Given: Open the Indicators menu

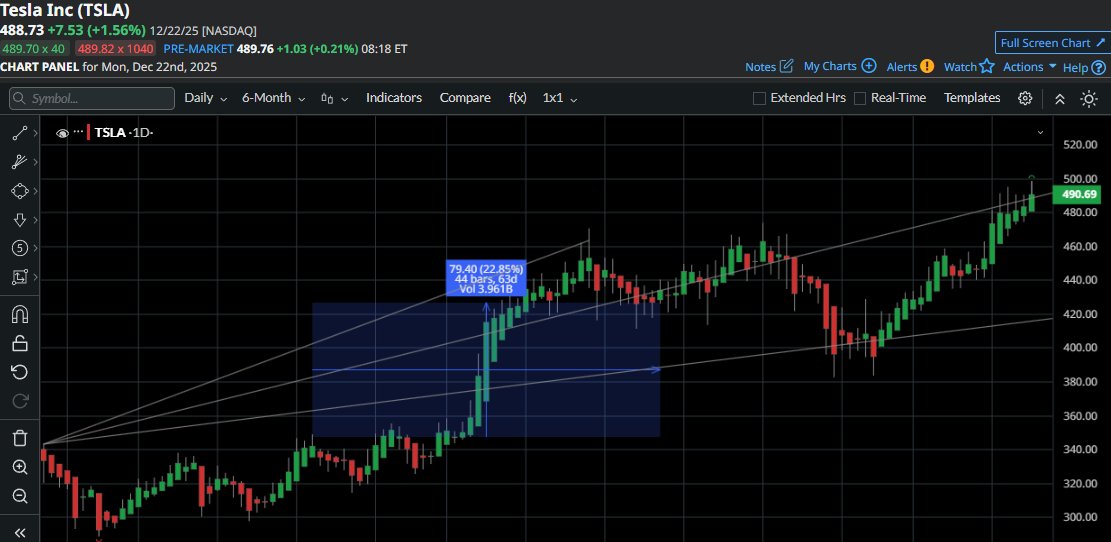Looking at the screenshot, I should tap(394, 98).
